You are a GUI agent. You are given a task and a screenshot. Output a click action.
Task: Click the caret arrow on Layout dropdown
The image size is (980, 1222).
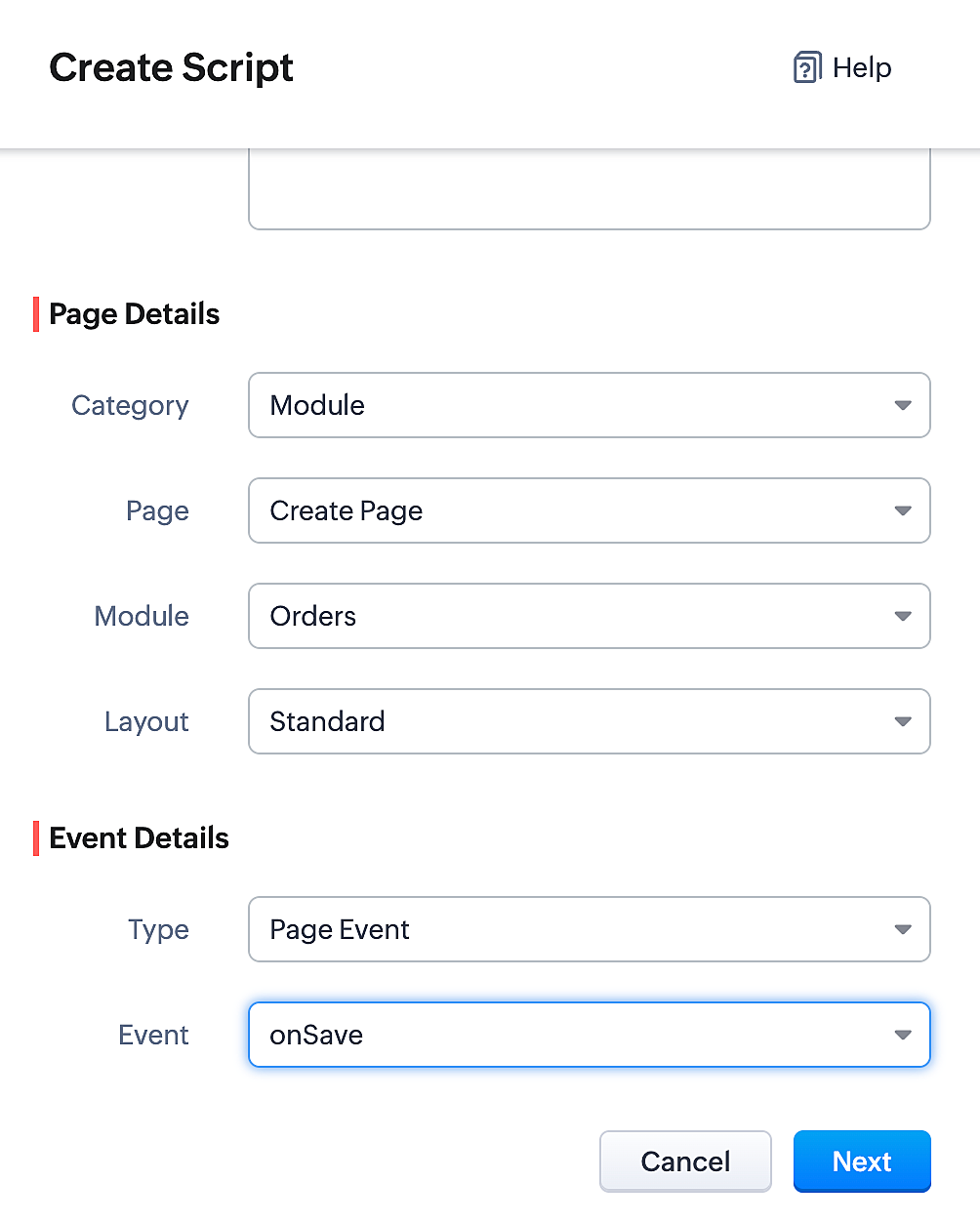pos(903,721)
